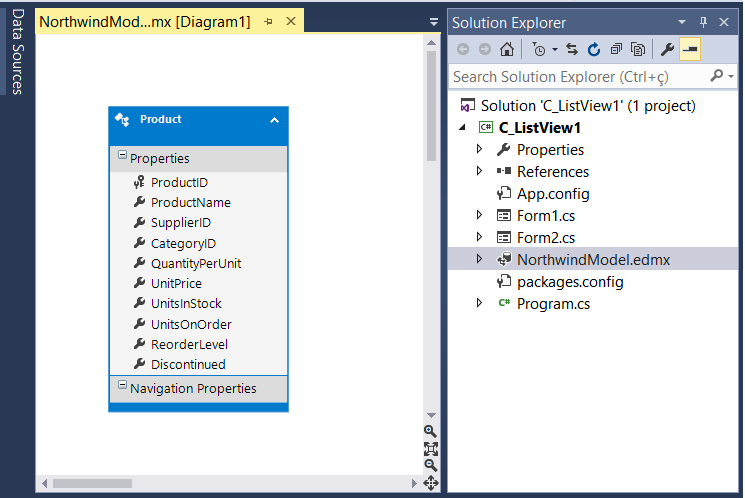Select the CategoryID property
The width and height of the screenshot is (745, 498).
[x=183, y=243]
